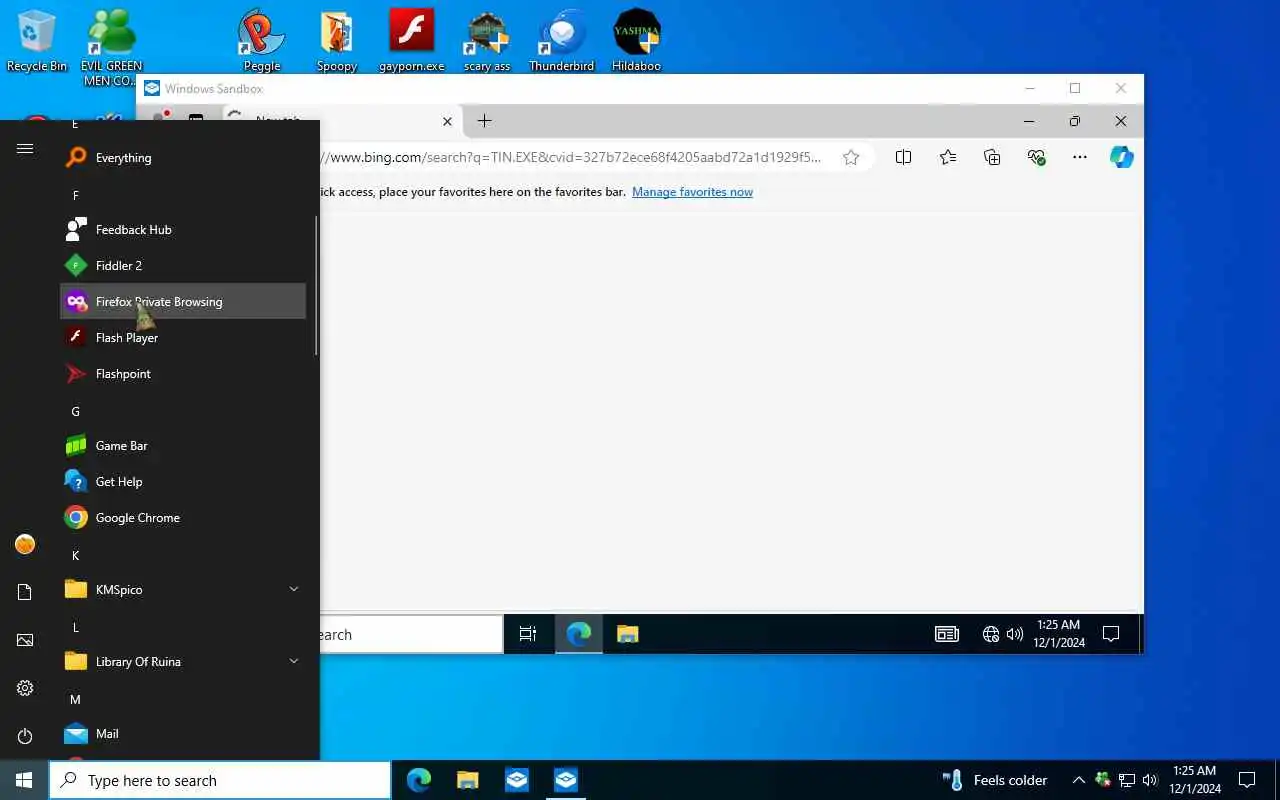1280x800 pixels.
Task: Close the Edge tab in Sandbox
Action: (447, 121)
